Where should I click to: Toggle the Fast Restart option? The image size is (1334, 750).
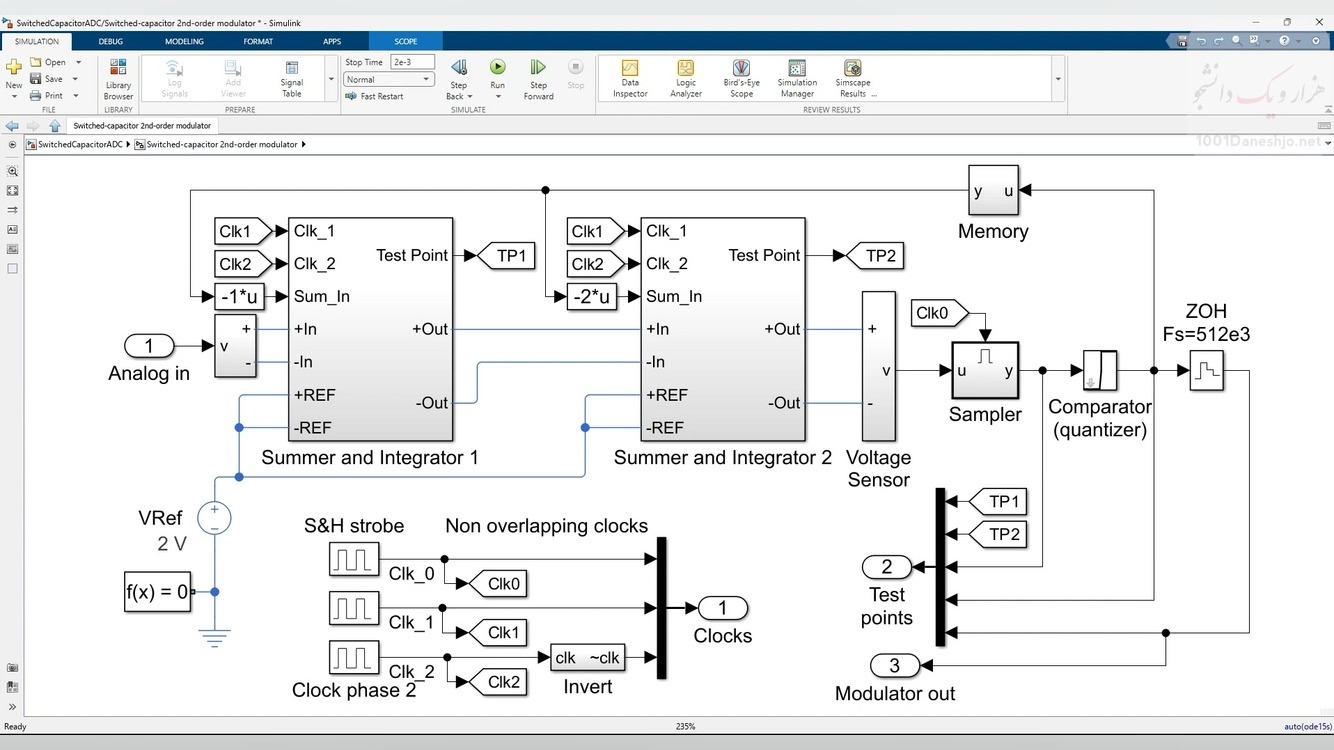(x=375, y=96)
